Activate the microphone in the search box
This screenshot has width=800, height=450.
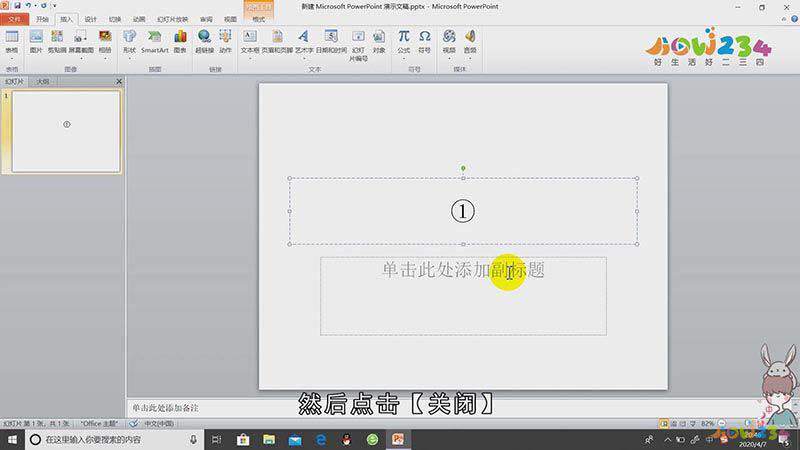[193, 439]
